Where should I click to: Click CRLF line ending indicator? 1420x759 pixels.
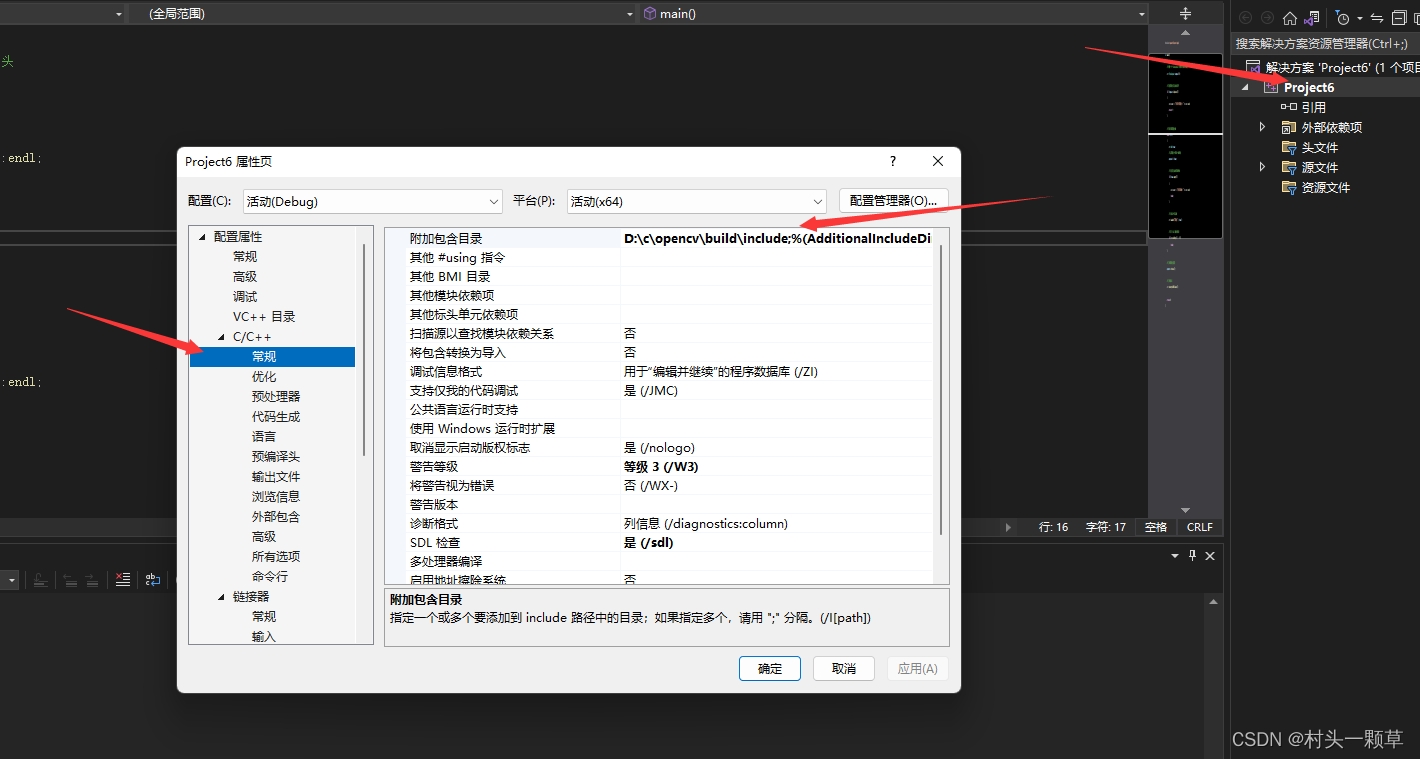click(x=1200, y=527)
